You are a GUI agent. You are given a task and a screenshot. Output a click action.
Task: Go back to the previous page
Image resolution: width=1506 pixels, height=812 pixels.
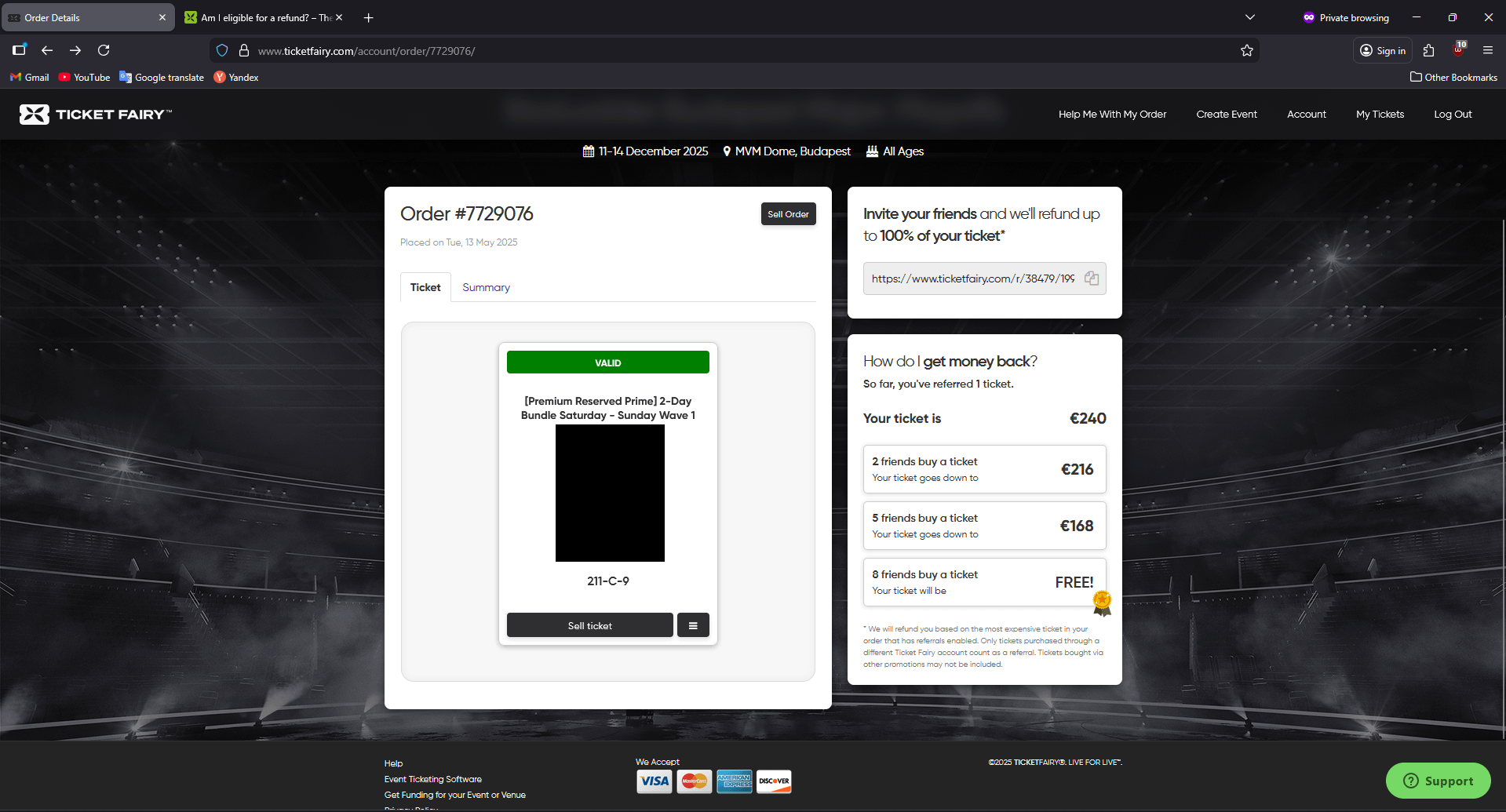click(47, 50)
